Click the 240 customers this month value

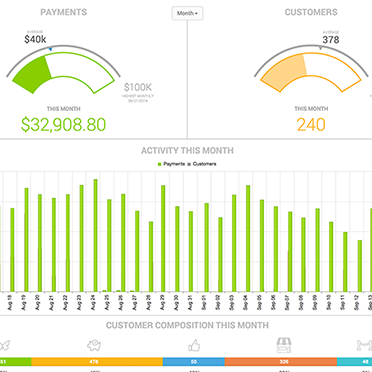point(311,125)
